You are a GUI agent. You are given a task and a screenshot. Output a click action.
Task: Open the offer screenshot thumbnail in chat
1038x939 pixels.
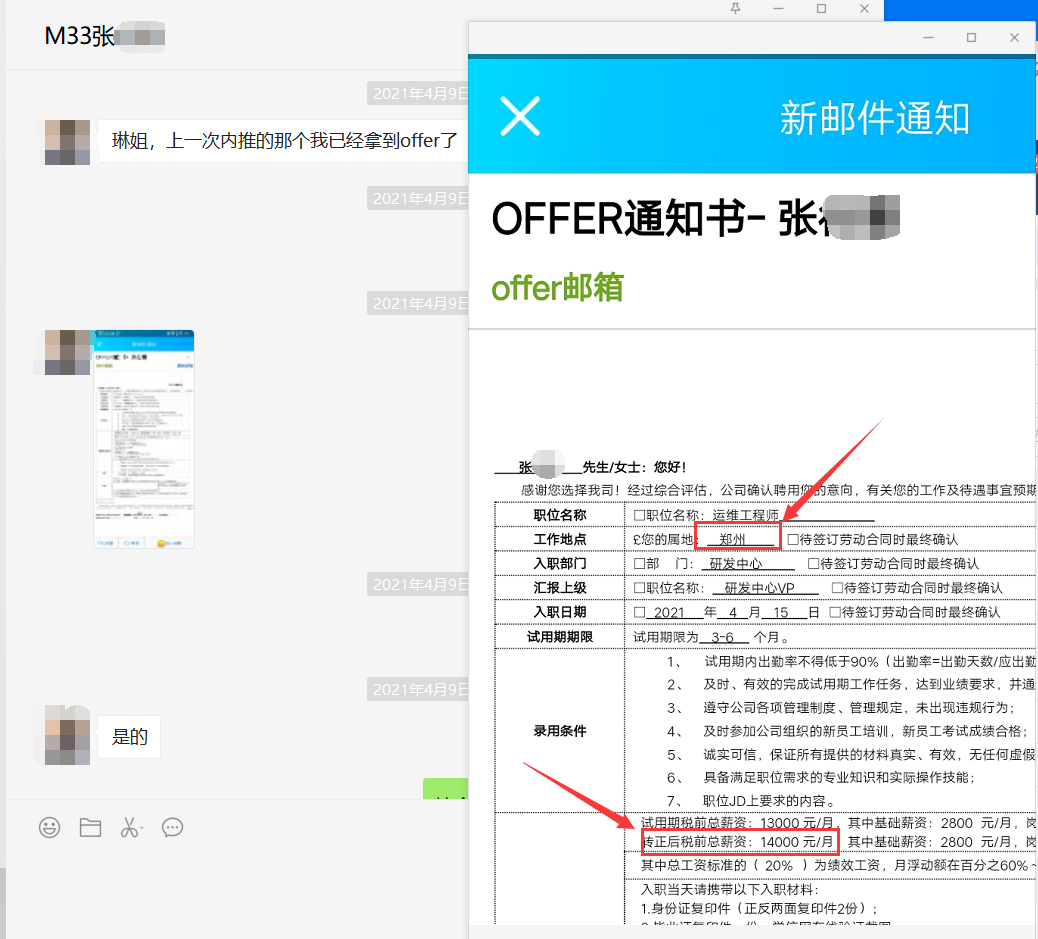(x=144, y=439)
